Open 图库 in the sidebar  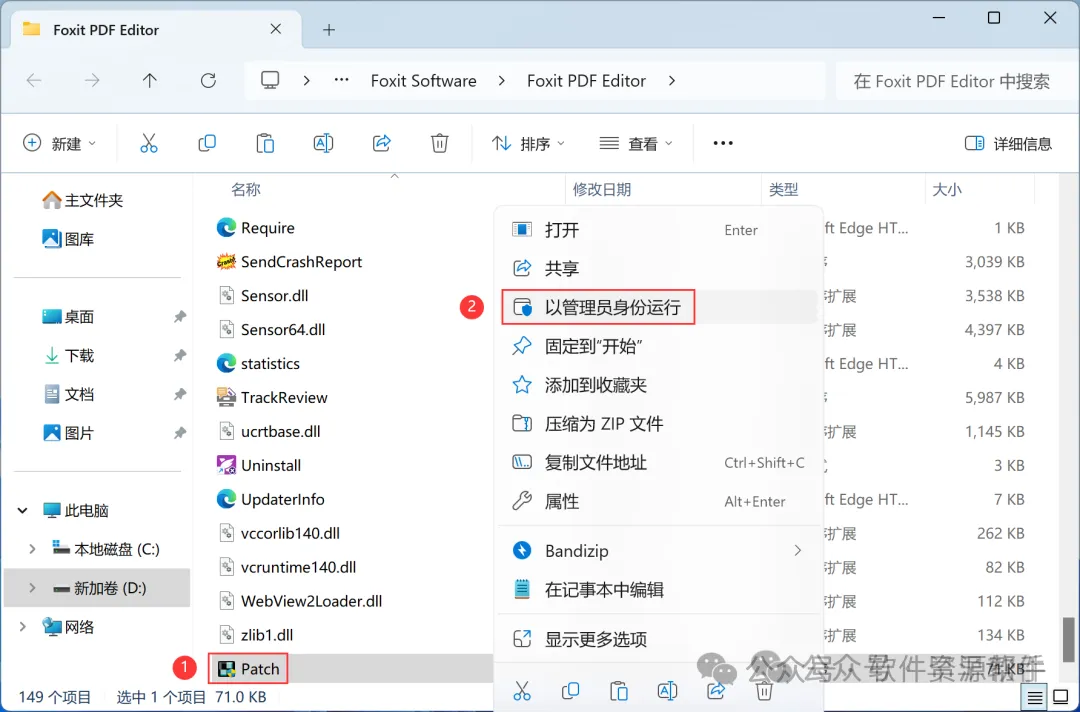pos(68,239)
